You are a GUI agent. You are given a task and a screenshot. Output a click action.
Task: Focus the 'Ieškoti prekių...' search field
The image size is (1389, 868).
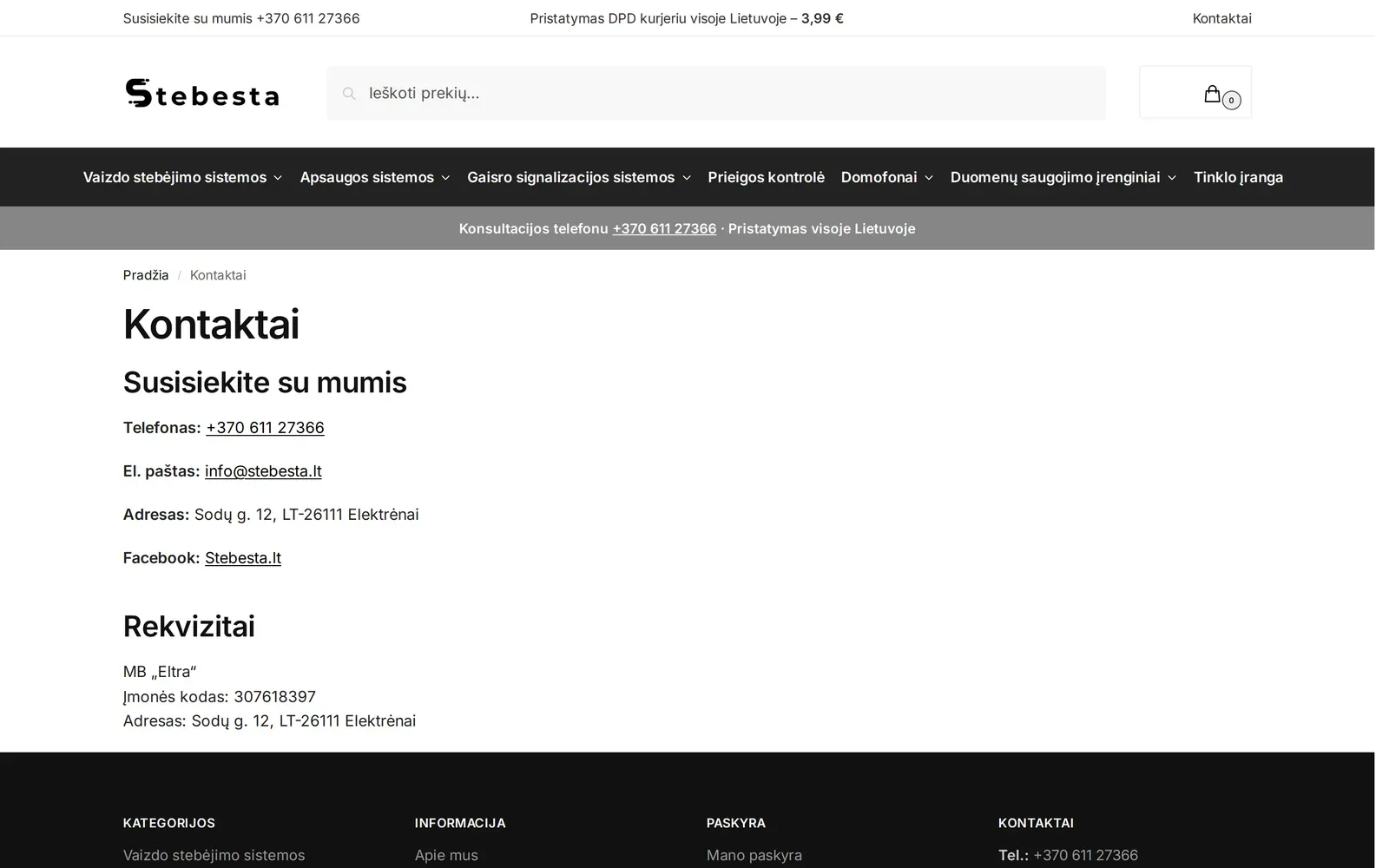tap(716, 93)
